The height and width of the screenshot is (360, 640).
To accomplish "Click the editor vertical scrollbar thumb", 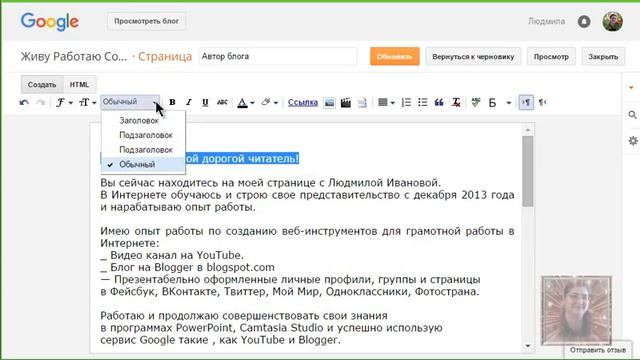I will (528, 171).
